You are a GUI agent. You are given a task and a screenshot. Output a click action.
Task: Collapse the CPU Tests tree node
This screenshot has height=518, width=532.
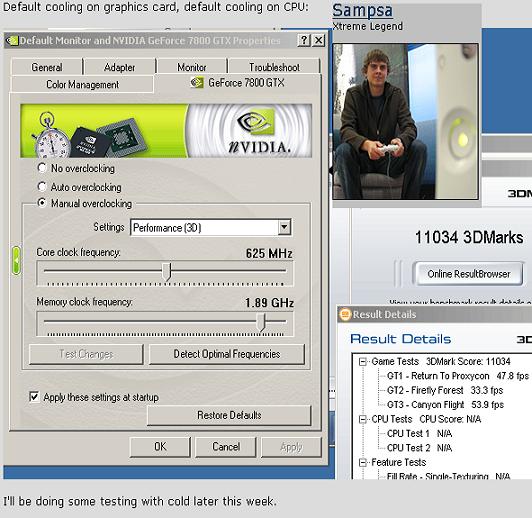363,419
